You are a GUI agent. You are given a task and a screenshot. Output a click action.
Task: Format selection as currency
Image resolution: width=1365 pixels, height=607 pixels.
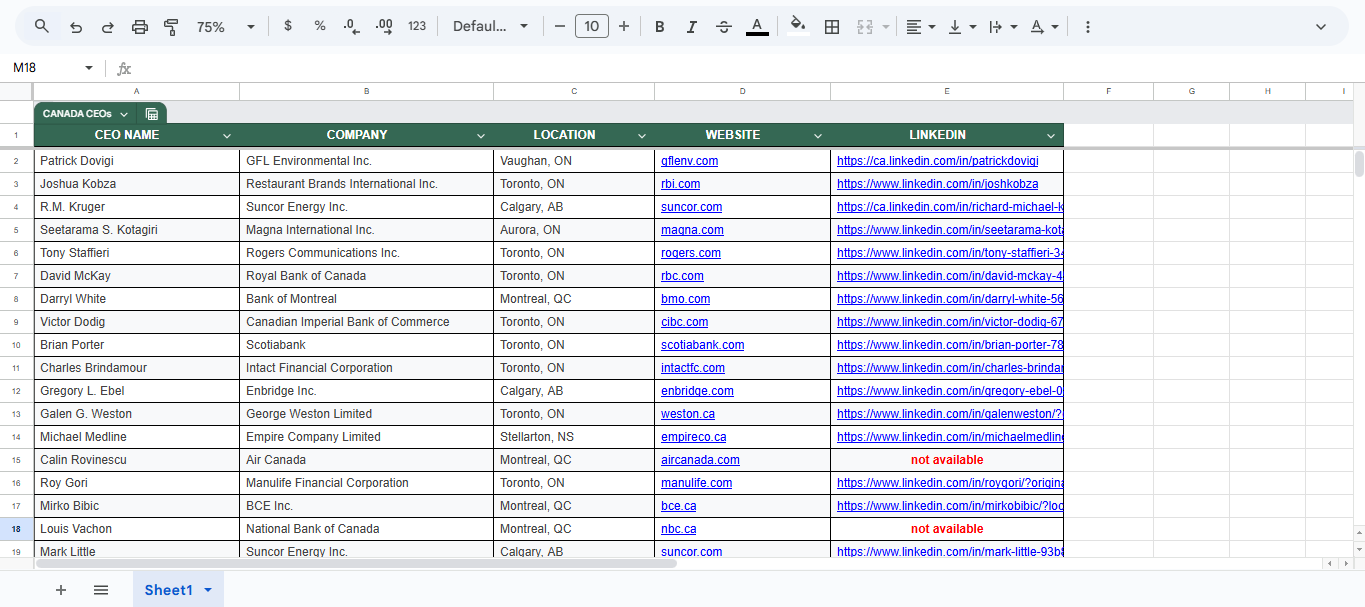pyautogui.click(x=288, y=26)
